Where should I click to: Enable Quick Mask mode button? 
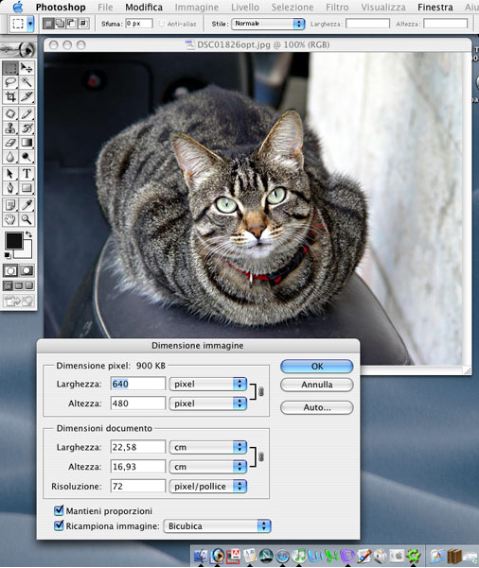tap(26, 270)
